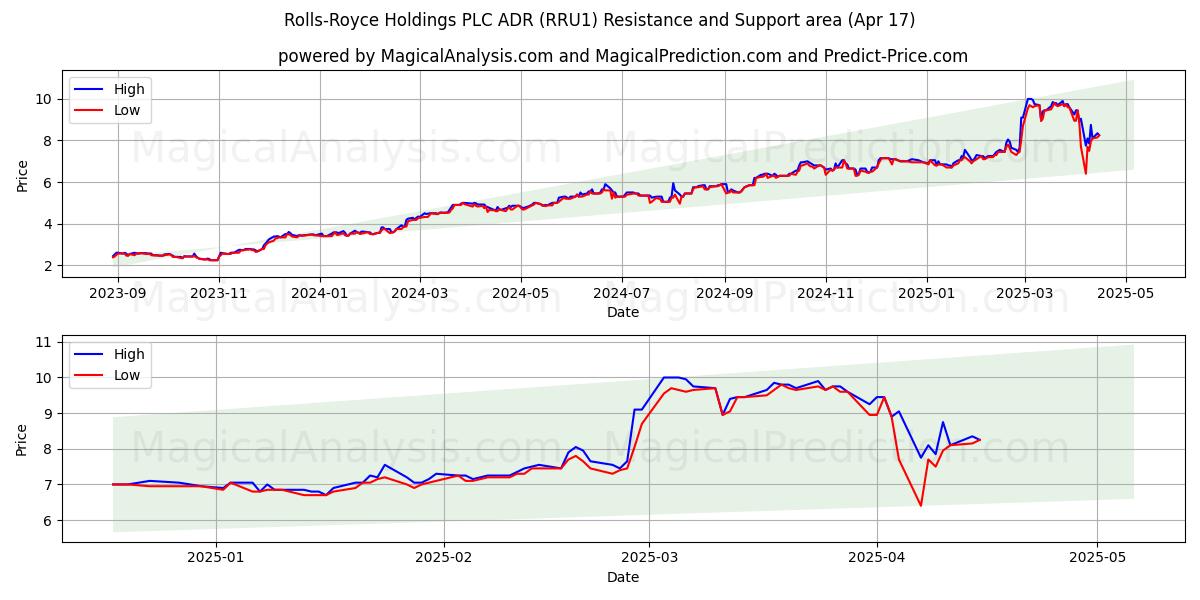Click y-axis tick '9' in bottom chart
Screen dimensions: 1200x600
tap(49, 413)
